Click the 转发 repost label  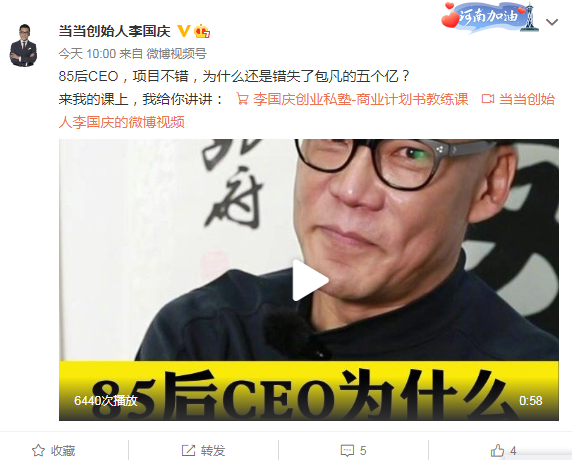213,451
